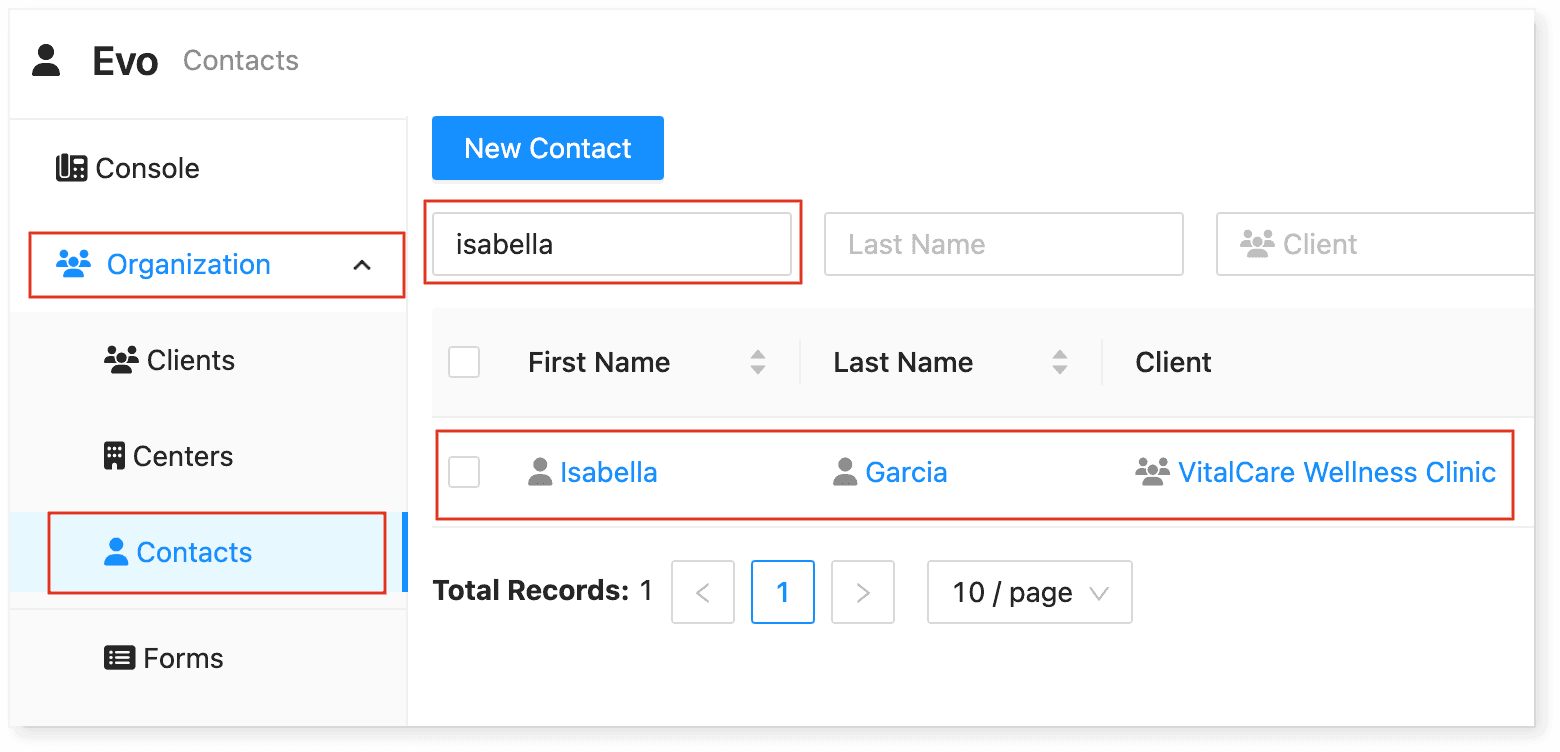This screenshot has width=1560, height=752.
Task: Click the Organization group icon
Action: 74,264
